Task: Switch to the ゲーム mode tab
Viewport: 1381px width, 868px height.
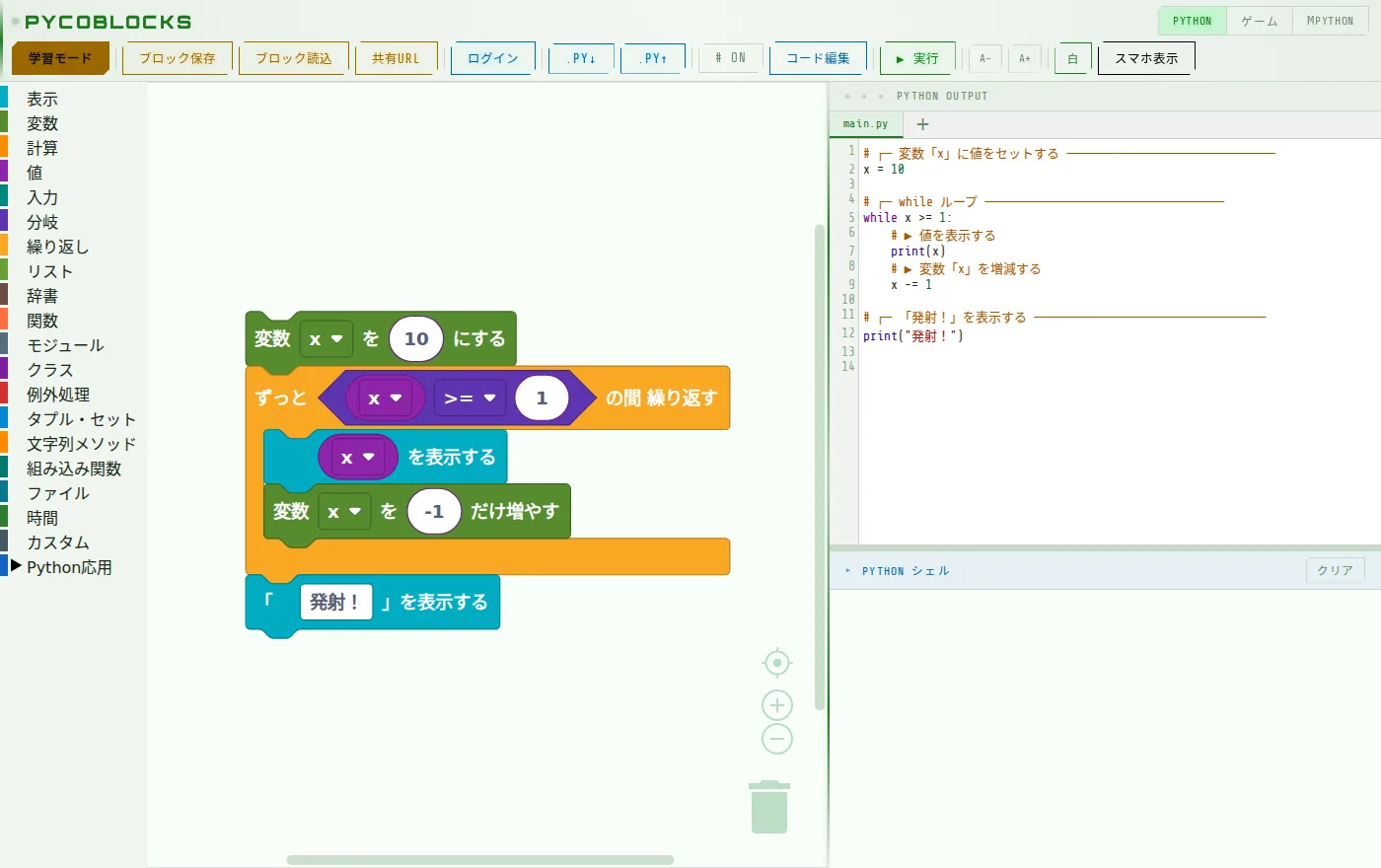Action: click(x=1260, y=21)
